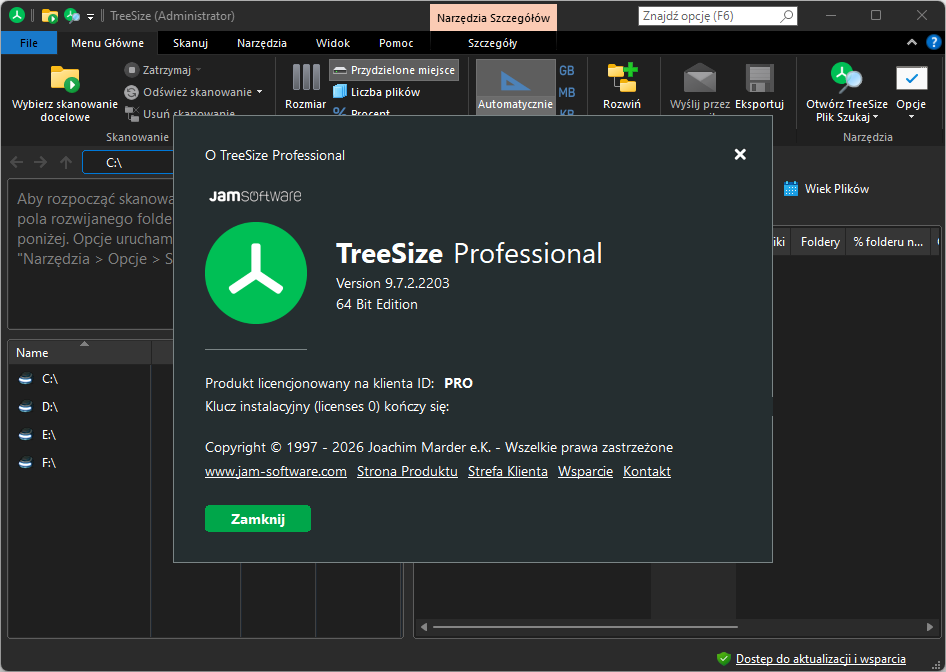This screenshot has width=946, height=672.
Task: Switch size unit to GB
Action: tap(567, 71)
